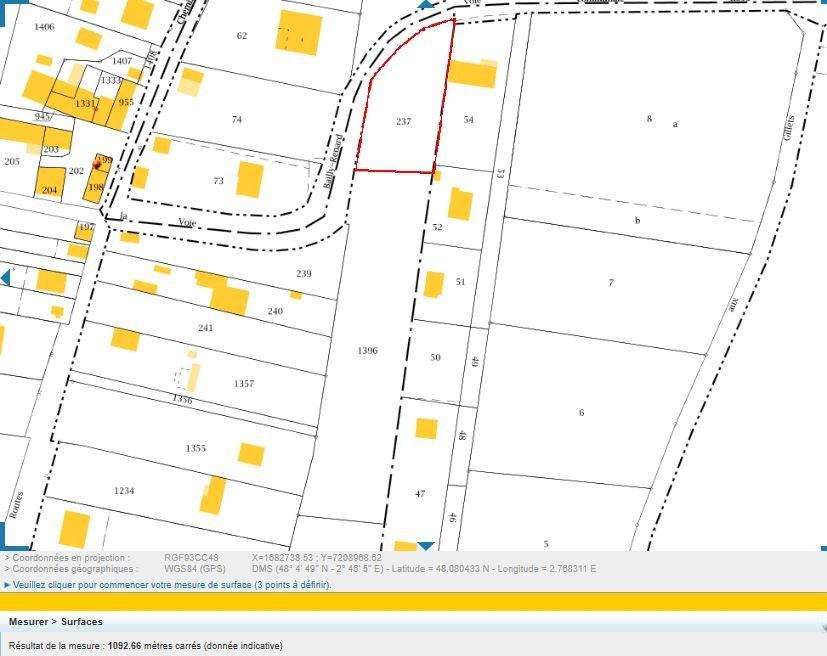
Task: Click the 'Routes' street label
Action: tap(17, 505)
